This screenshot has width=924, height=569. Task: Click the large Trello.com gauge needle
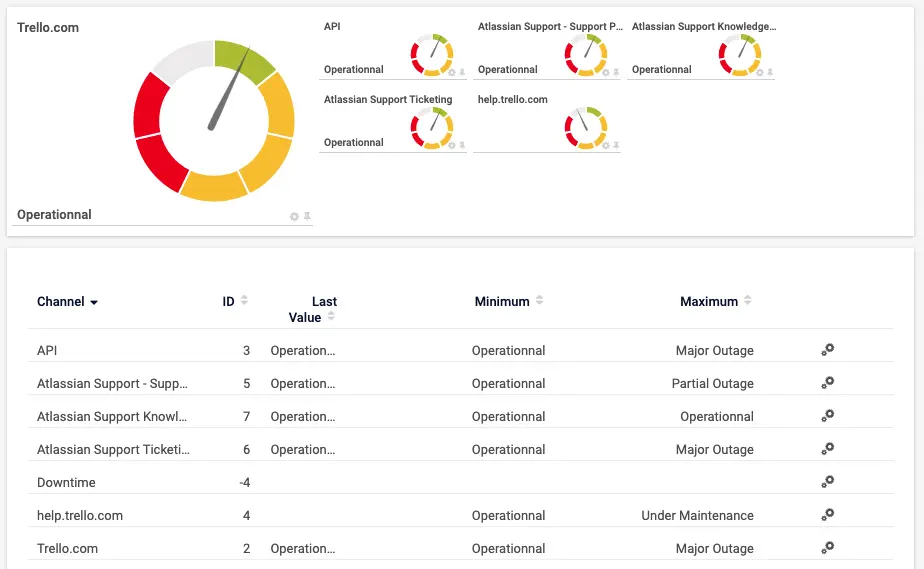click(226, 104)
